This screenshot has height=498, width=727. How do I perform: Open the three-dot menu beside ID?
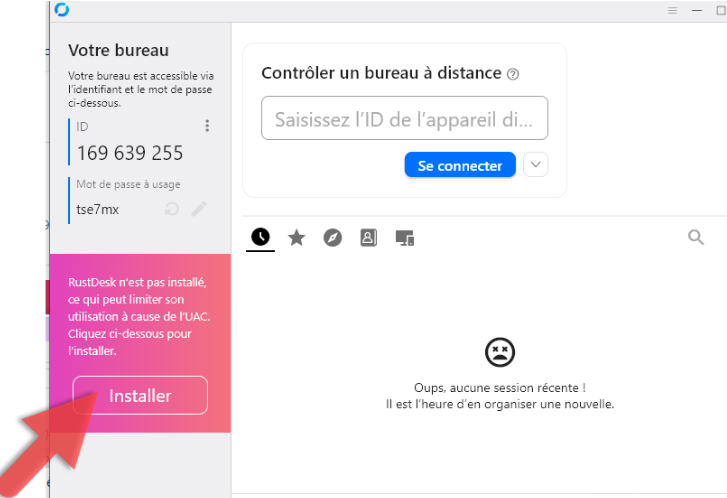207,126
